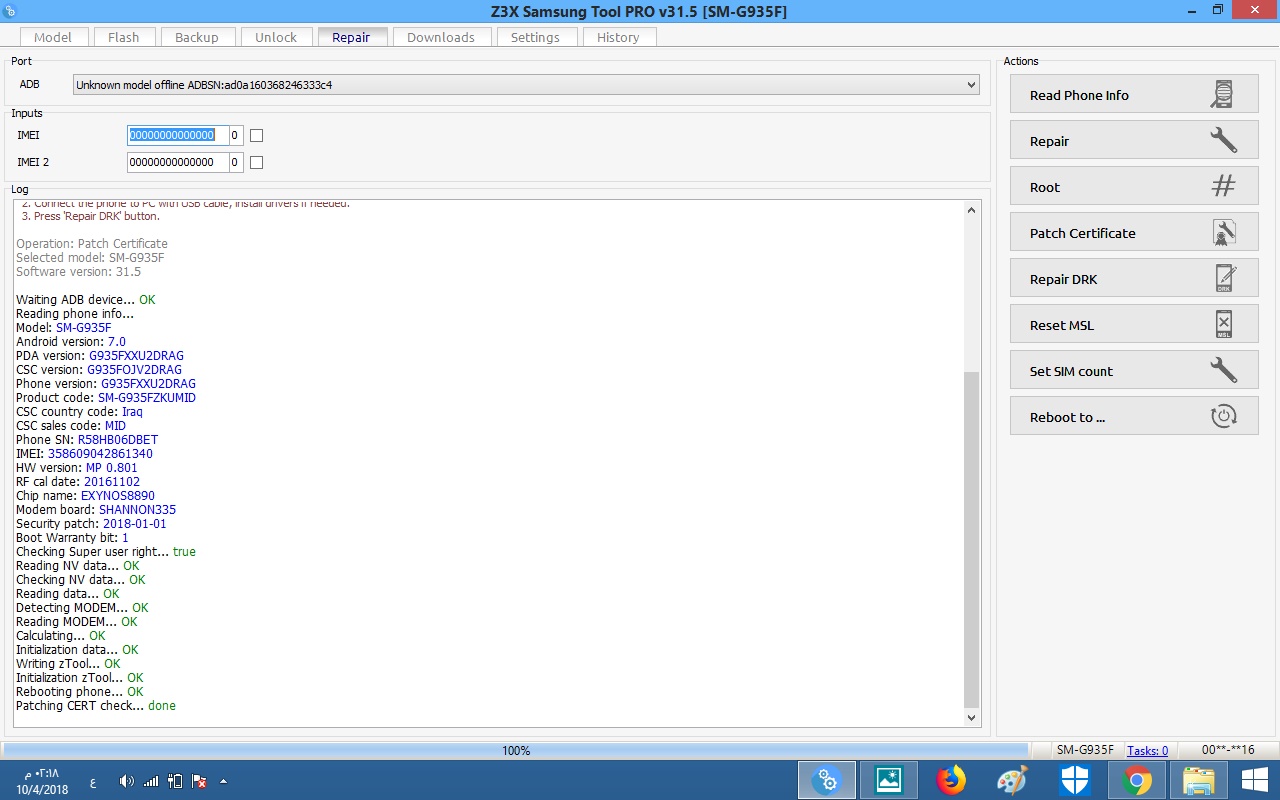Click log line PDA version: G935FXXU2DRAG
Image resolution: width=1280 pixels, height=800 pixels.
[x=100, y=356]
